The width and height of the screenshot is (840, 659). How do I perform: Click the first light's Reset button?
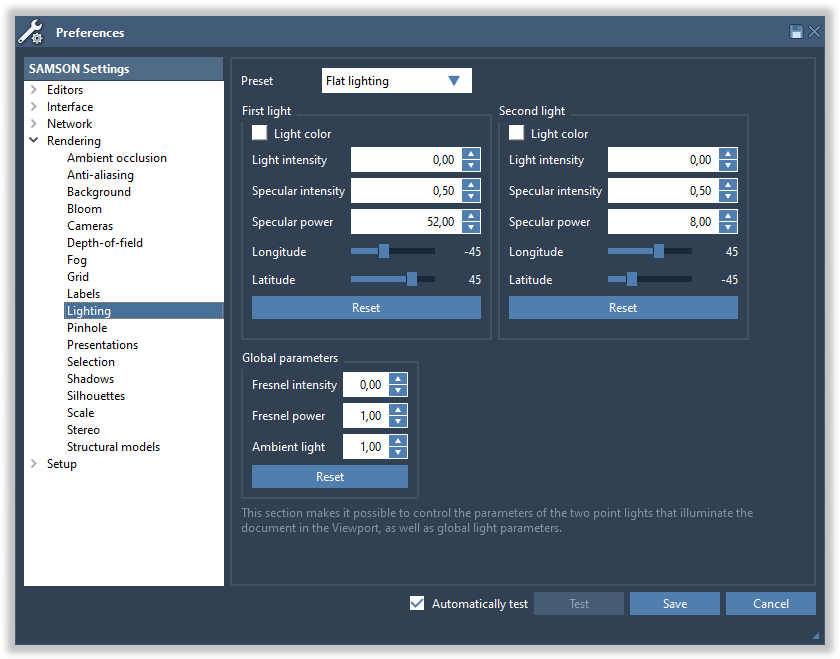(x=366, y=307)
